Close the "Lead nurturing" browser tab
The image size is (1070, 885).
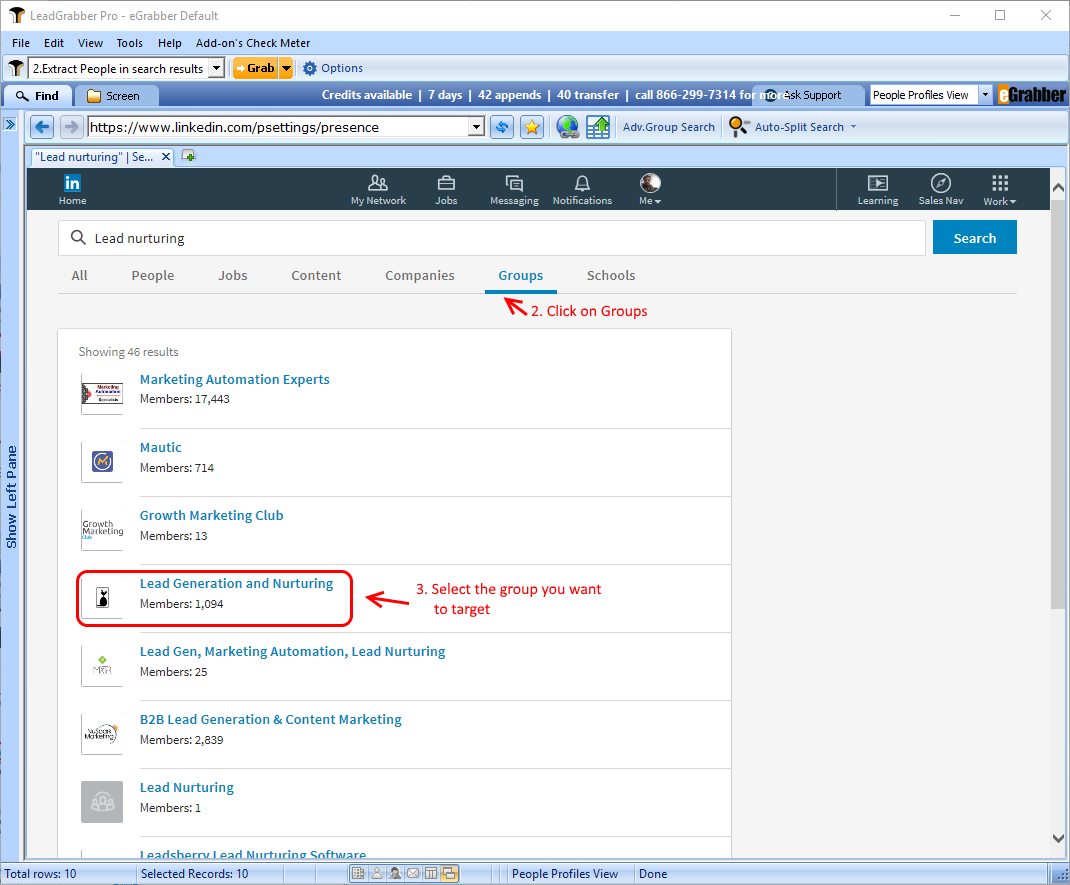pos(166,157)
